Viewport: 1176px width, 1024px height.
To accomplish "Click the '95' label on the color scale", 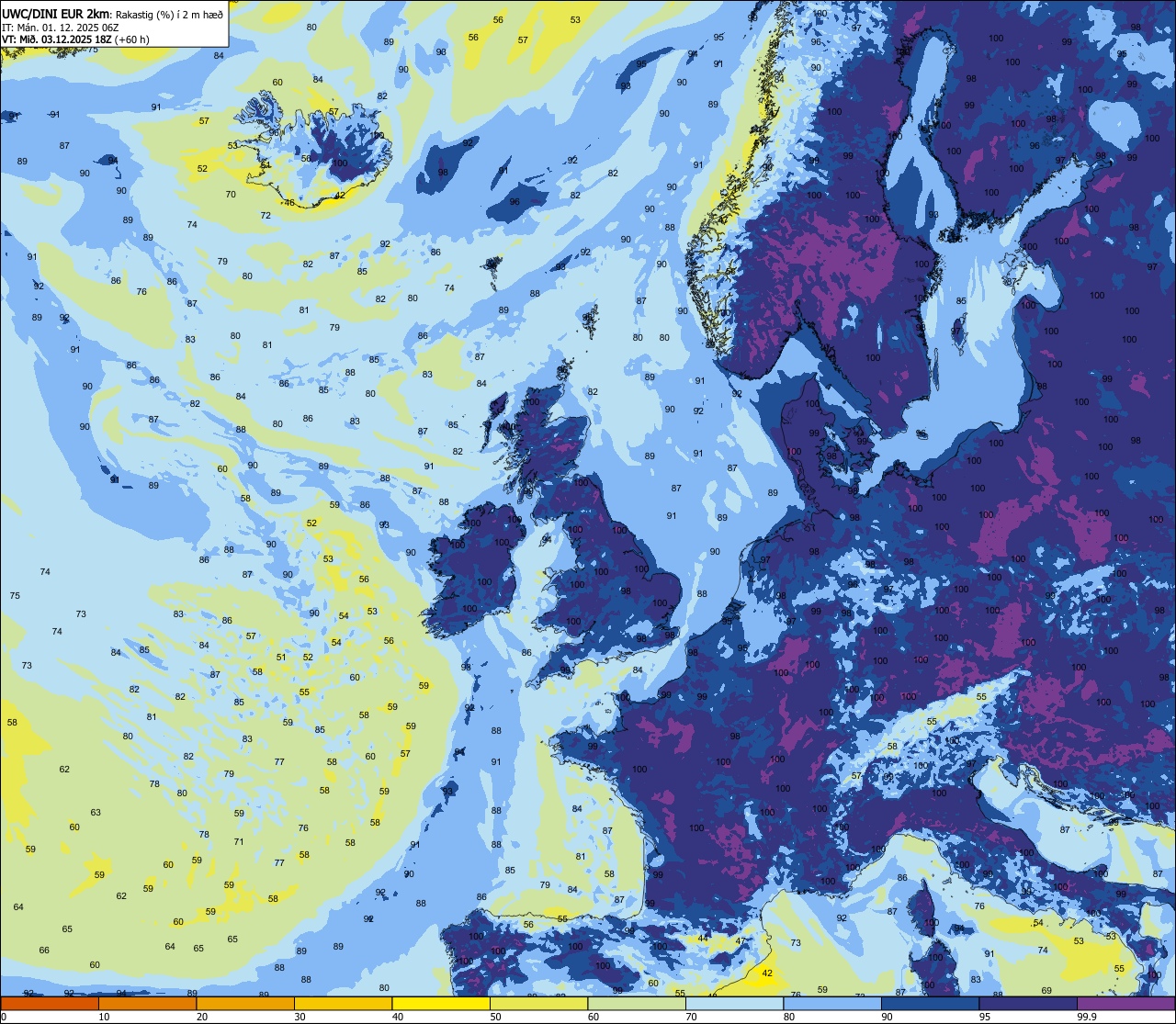I will click(986, 1017).
